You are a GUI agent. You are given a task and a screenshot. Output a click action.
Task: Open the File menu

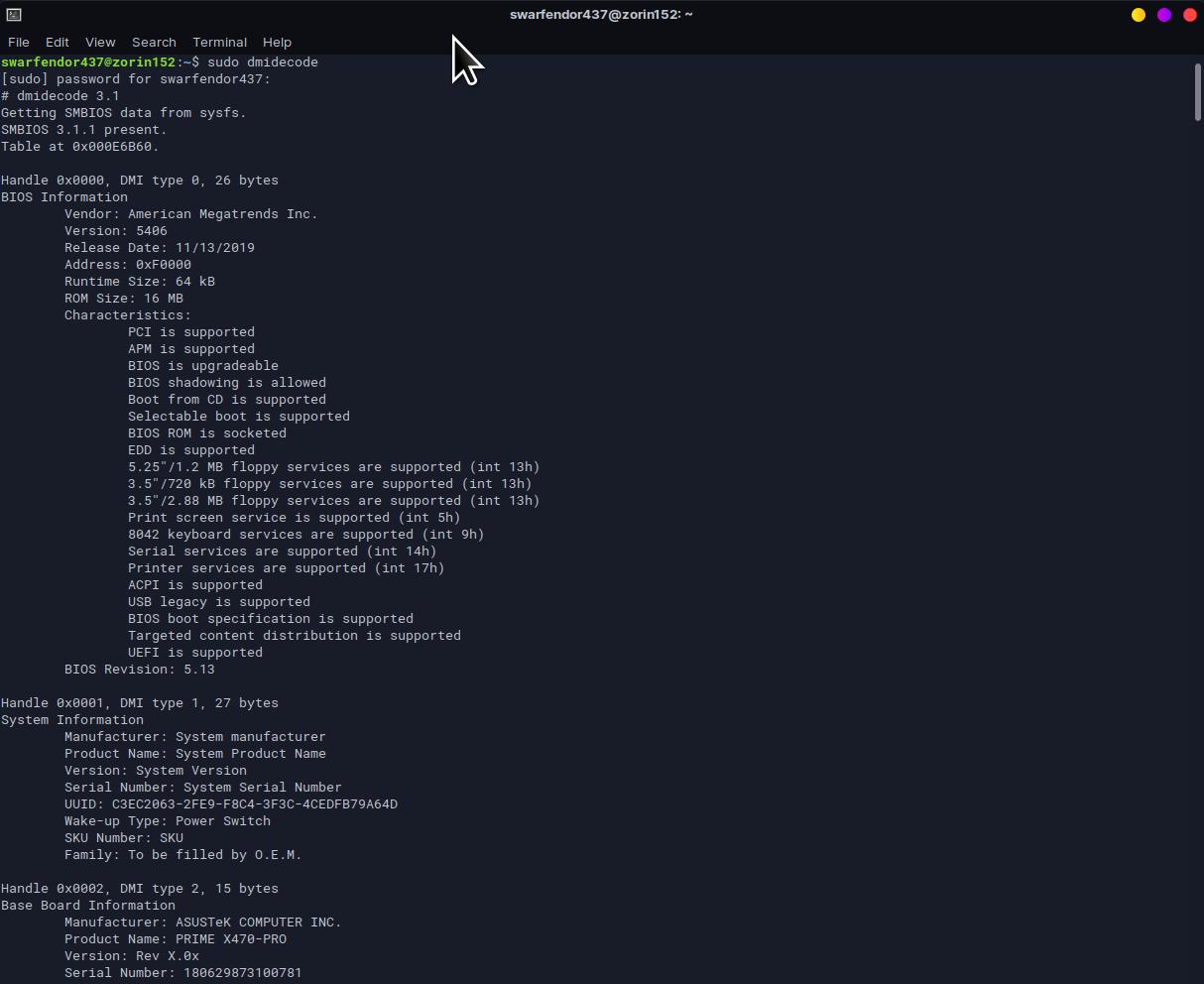[x=19, y=43]
